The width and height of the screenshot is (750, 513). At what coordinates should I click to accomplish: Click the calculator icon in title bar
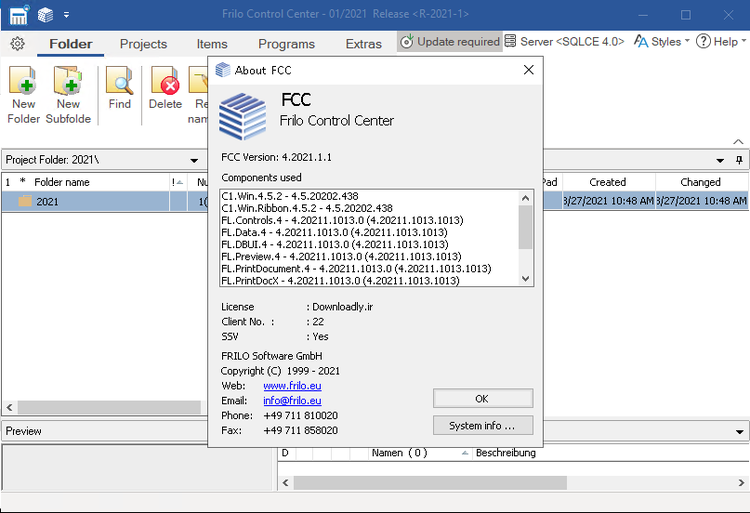tap(18, 15)
